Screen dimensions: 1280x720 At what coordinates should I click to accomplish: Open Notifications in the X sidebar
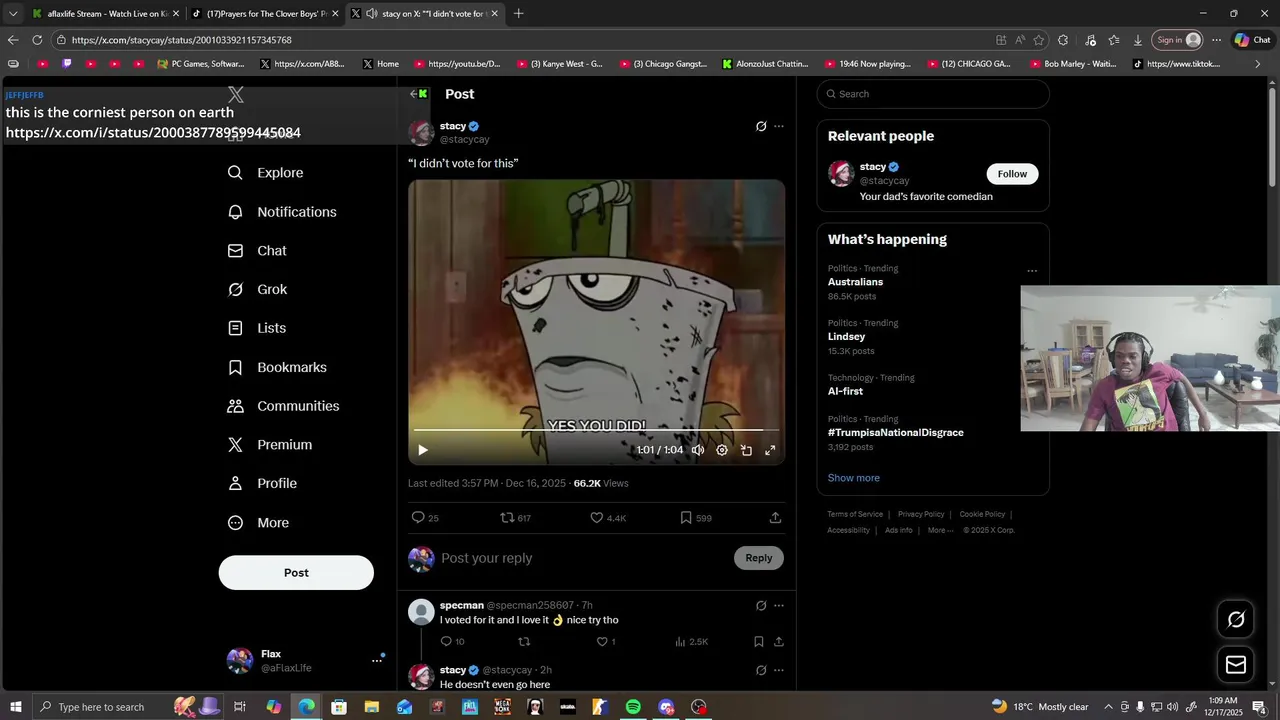tap(282, 212)
